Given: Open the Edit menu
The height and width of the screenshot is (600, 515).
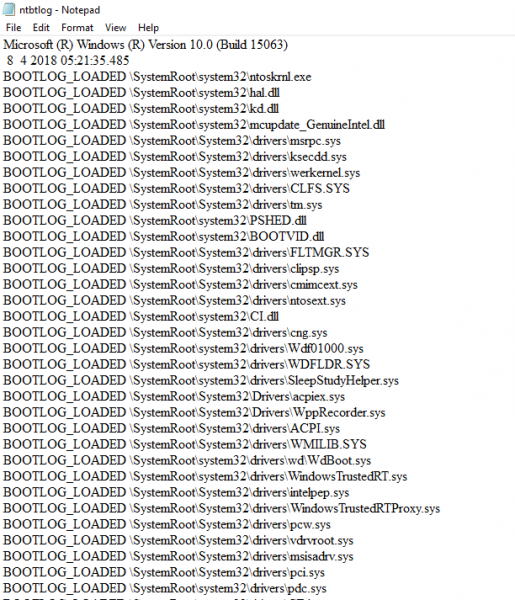Looking at the screenshot, I should click(41, 28).
